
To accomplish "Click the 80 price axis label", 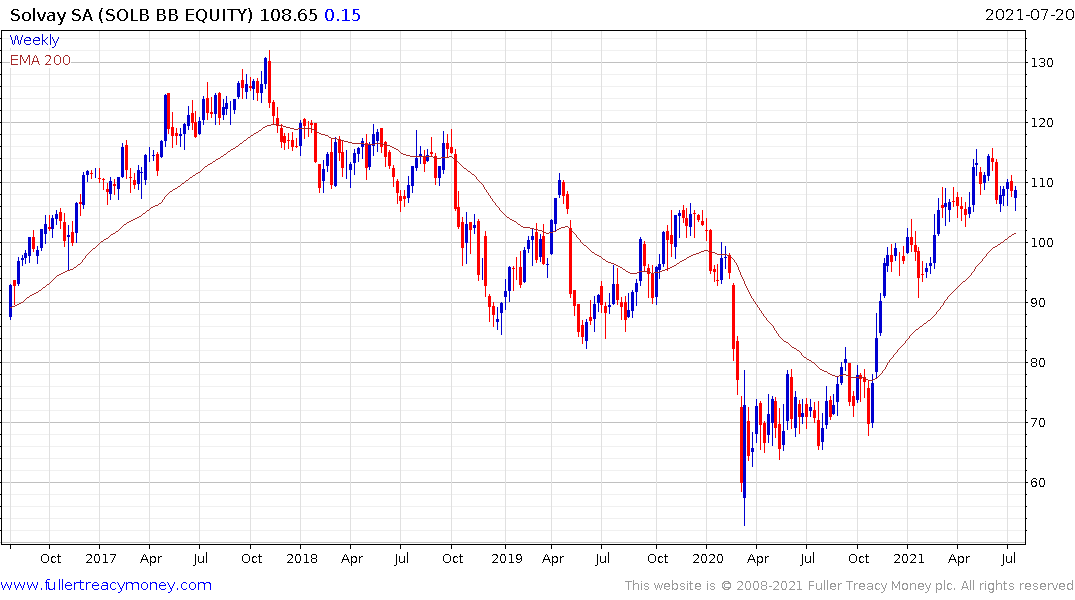I will (x=1038, y=363).
